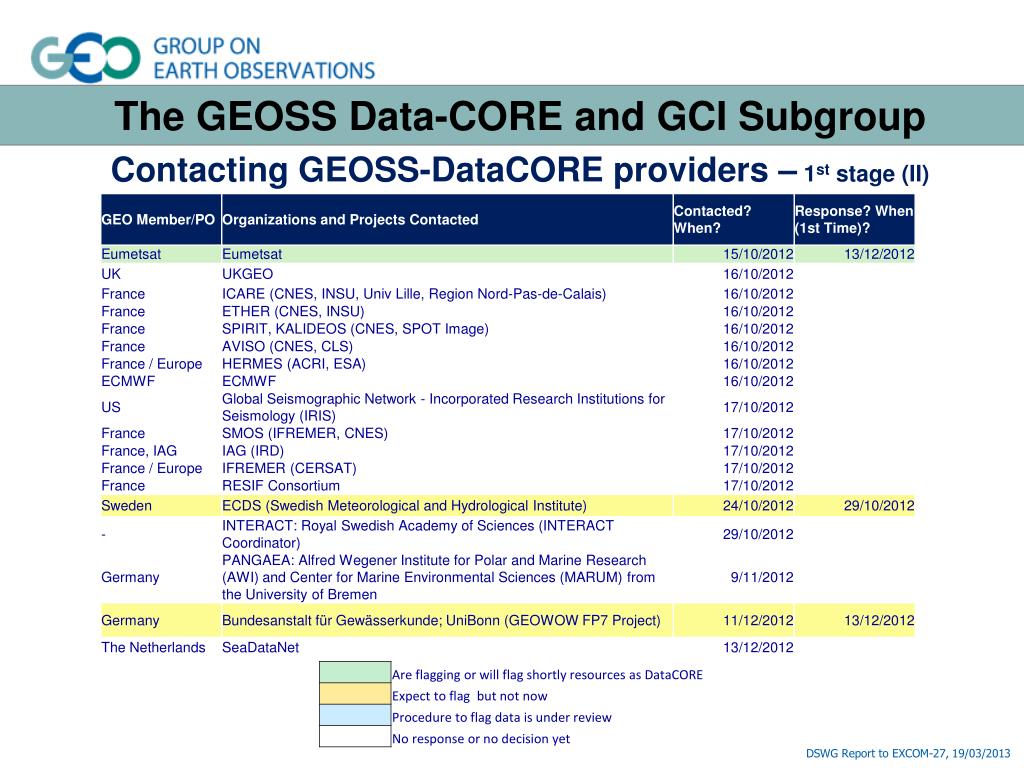1024x768 pixels.
Task: Click the ICARE organization row text
Action: click(x=414, y=294)
